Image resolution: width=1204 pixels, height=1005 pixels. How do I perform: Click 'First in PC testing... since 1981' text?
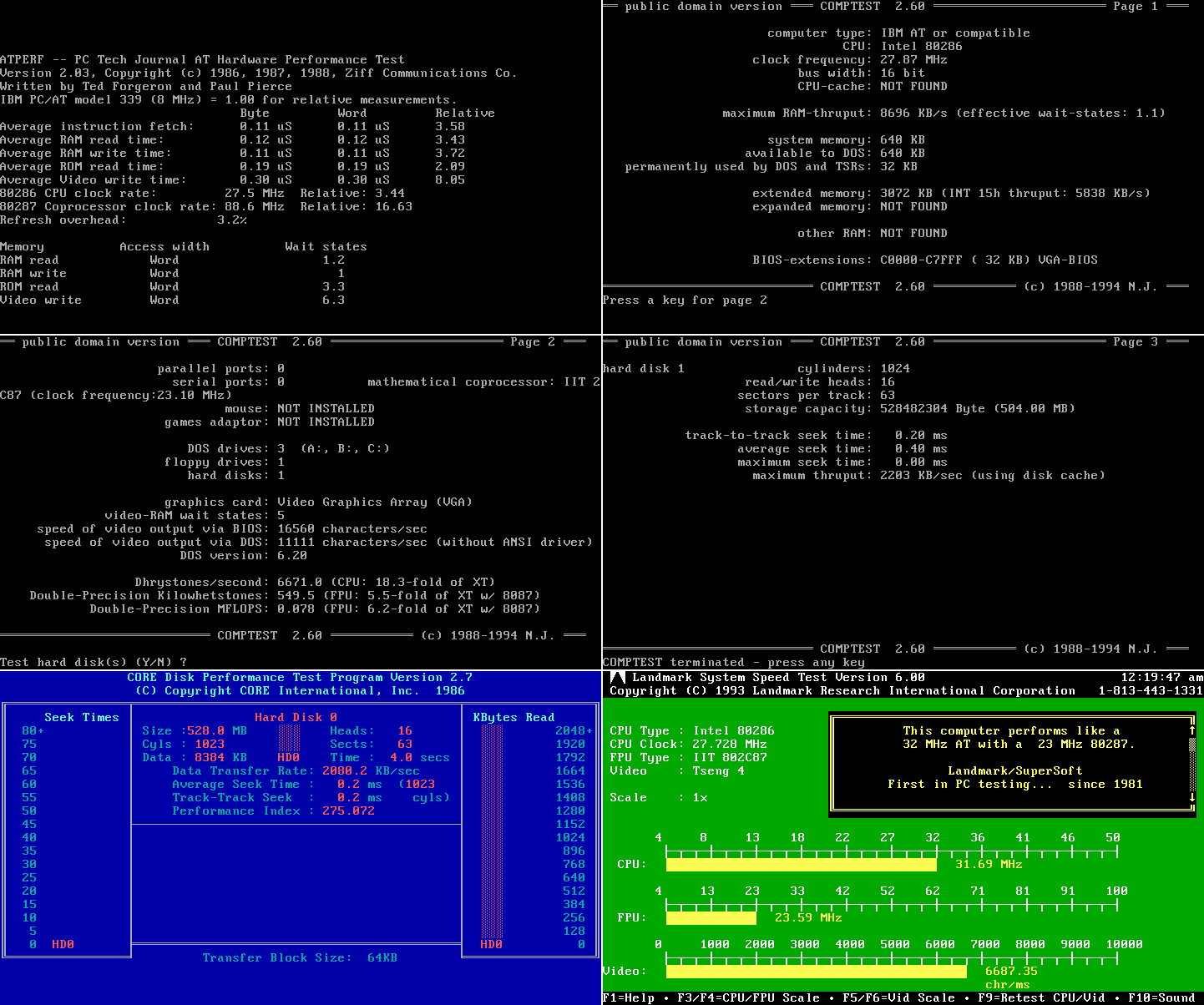(x=1015, y=784)
